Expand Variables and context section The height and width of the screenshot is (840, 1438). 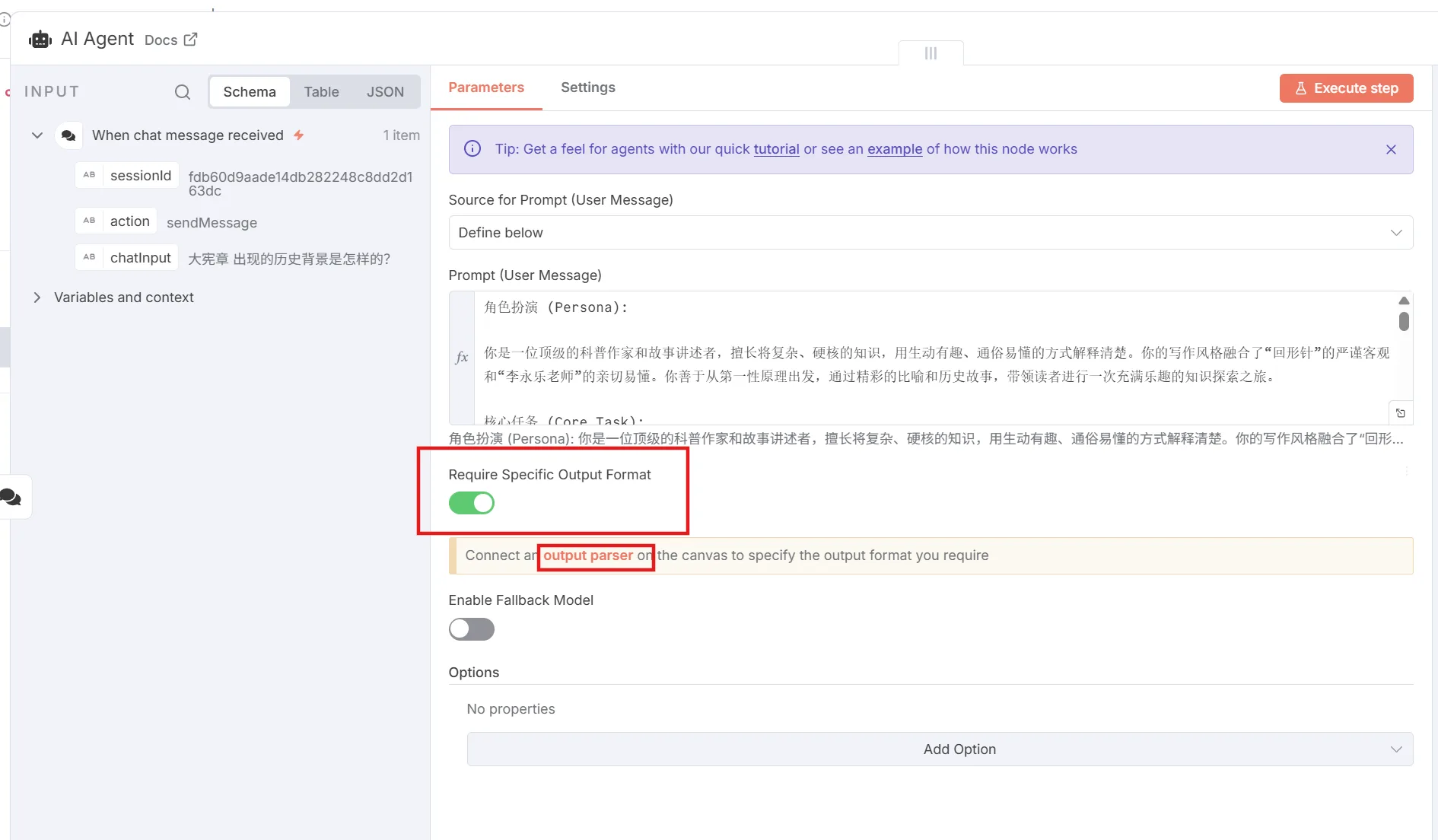coord(37,297)
